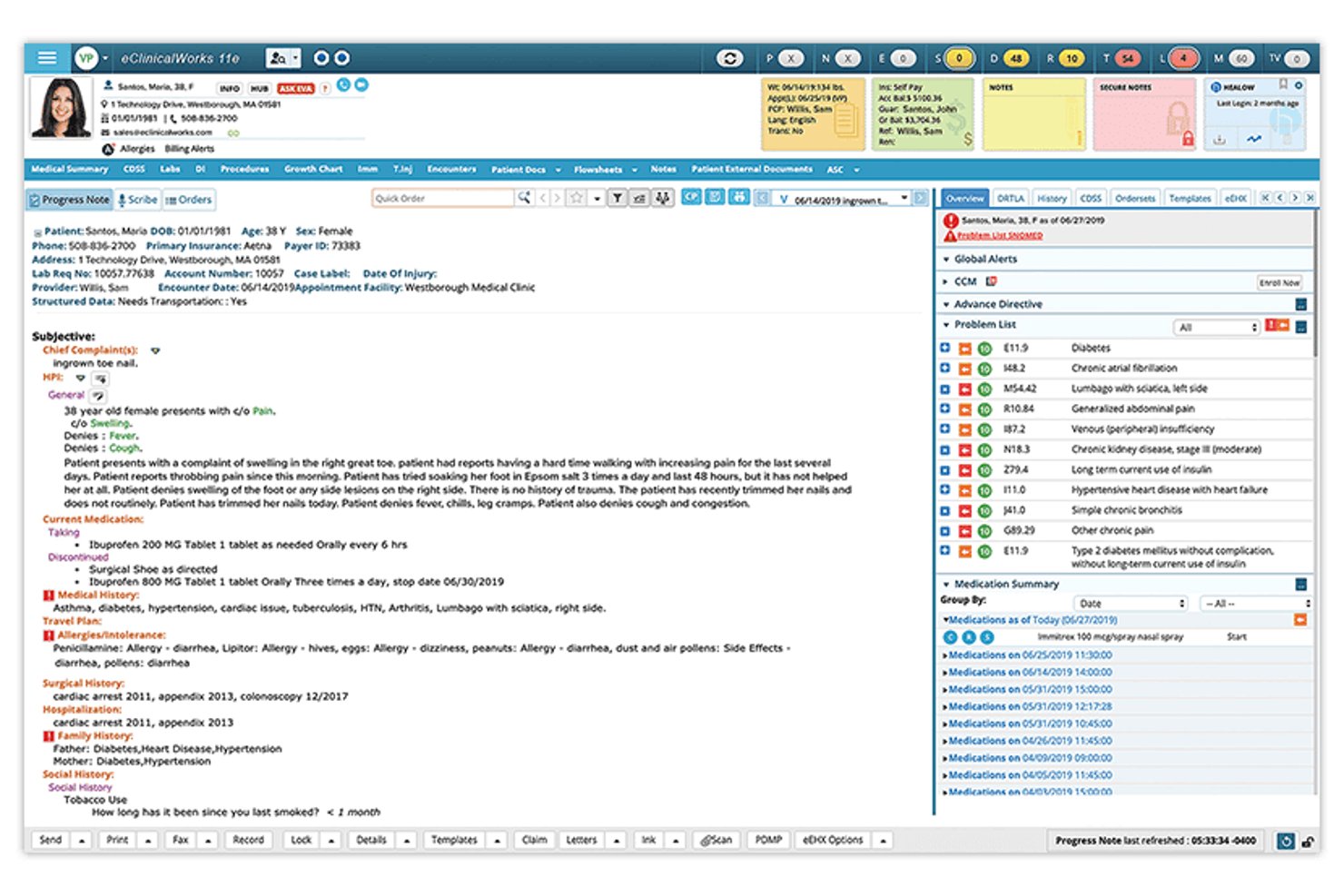The width and height of the screenshot is (1344, 896).
Task: Open Group By Date dropdown
Action: pyautogui.click(x=1130, y=603)
